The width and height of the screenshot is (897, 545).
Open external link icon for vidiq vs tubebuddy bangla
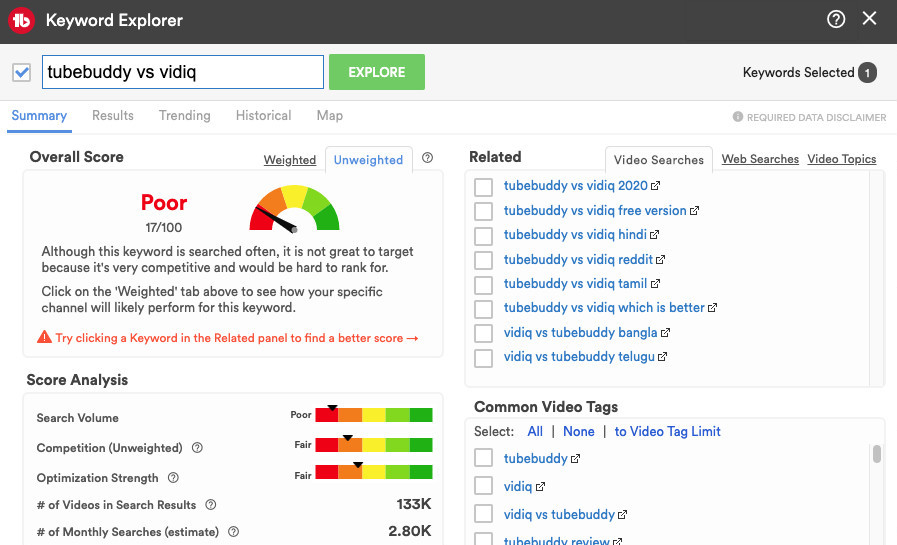click(x=665, y=332)
